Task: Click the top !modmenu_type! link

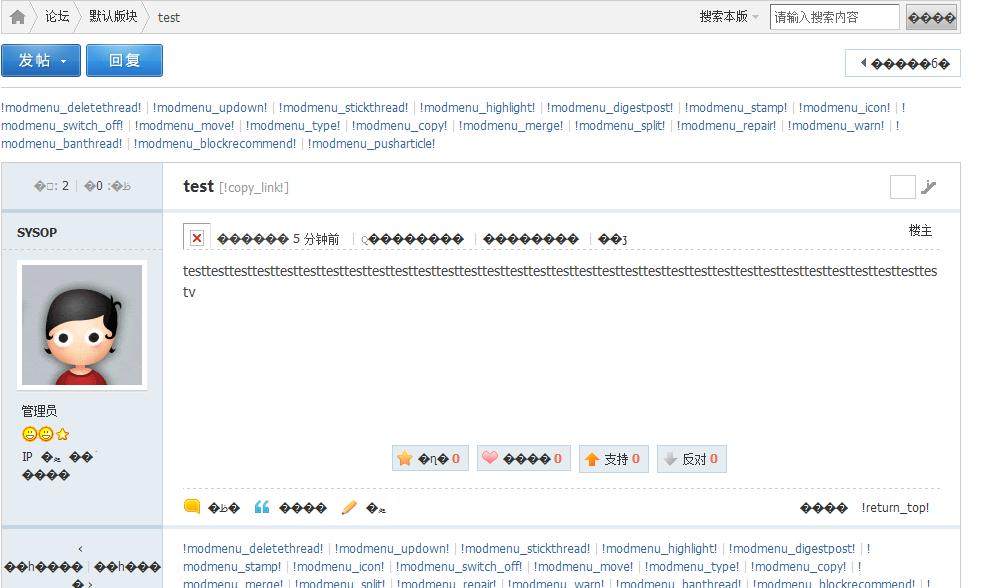Action: (293, 125)
